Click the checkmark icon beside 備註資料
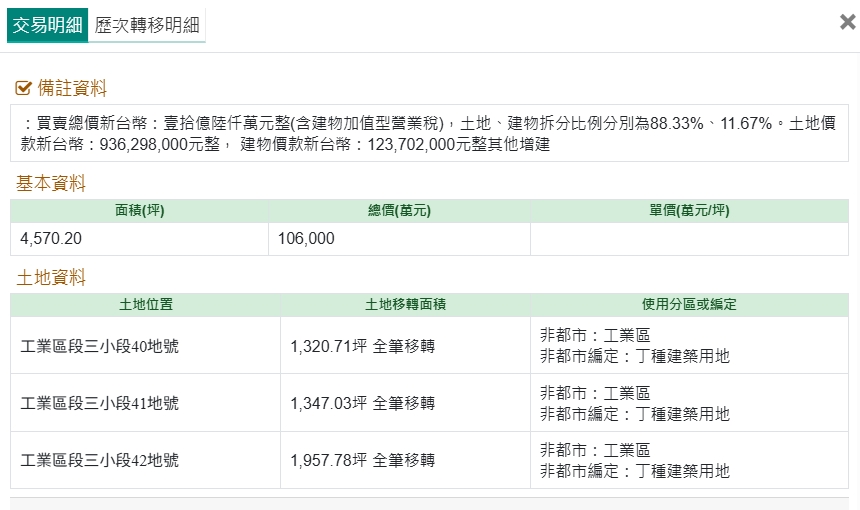 [24, 89]
